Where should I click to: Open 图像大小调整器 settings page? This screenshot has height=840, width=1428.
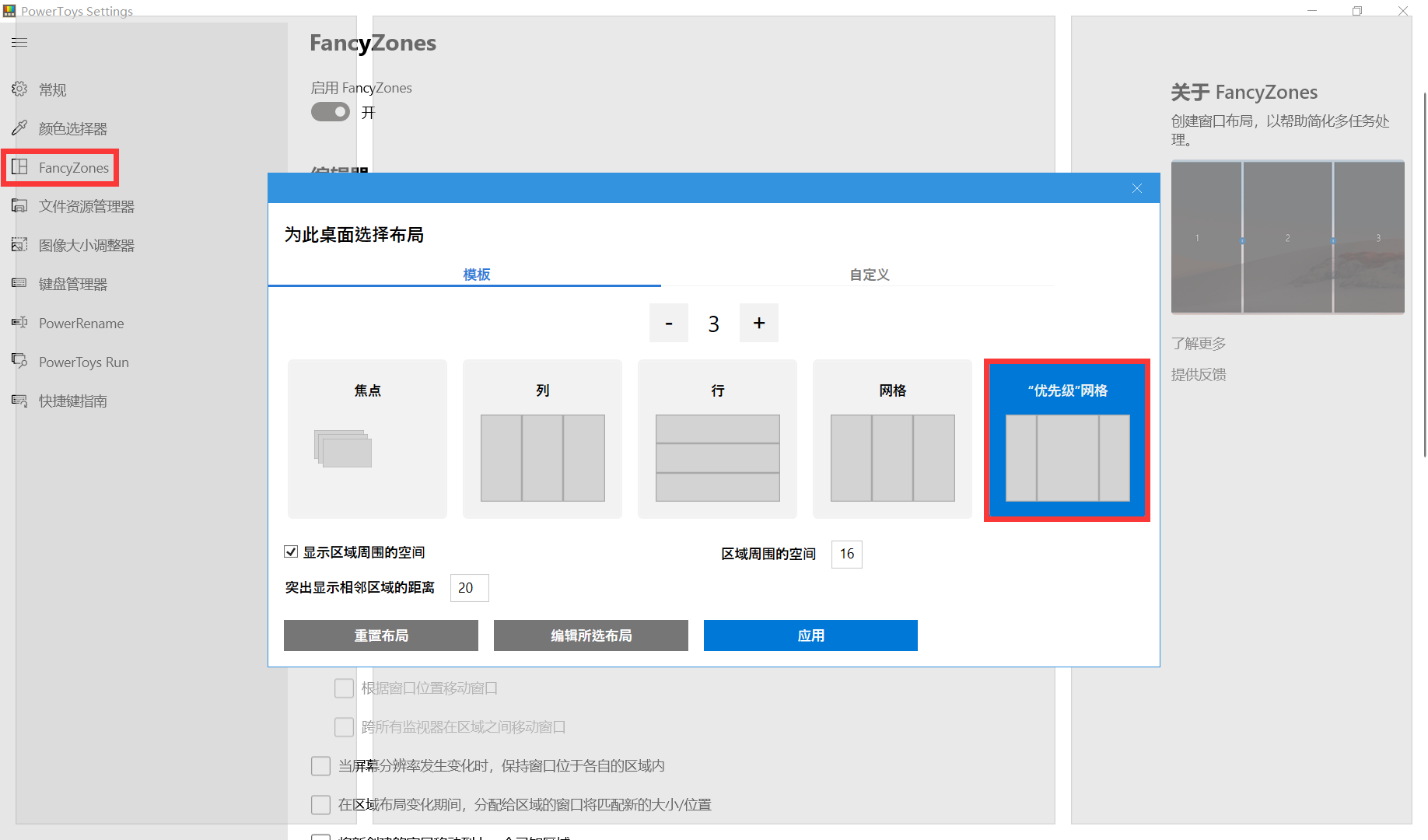click(x=86, y=245)
